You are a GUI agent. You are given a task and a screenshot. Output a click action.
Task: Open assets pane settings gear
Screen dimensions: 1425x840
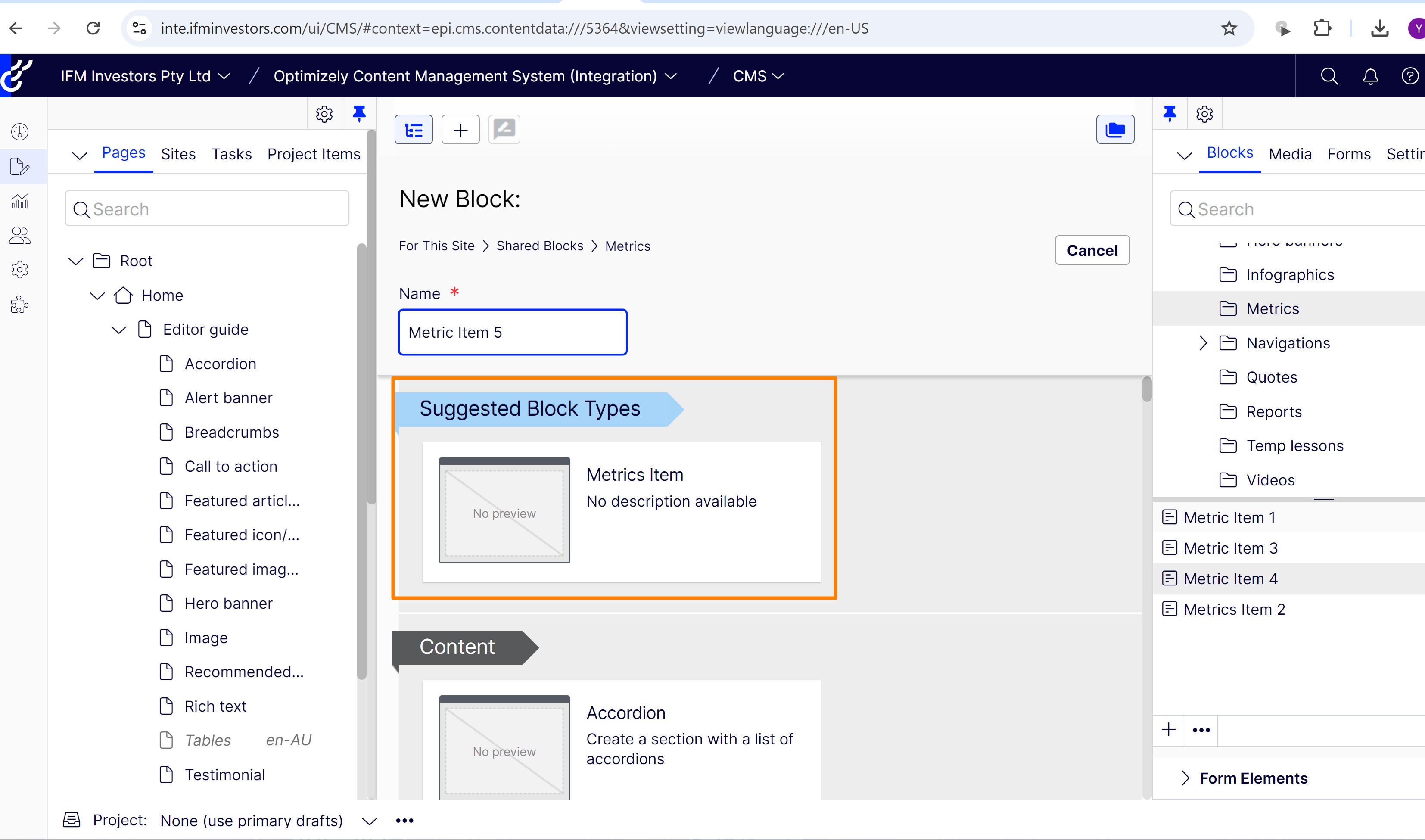tap(1204, 114)
